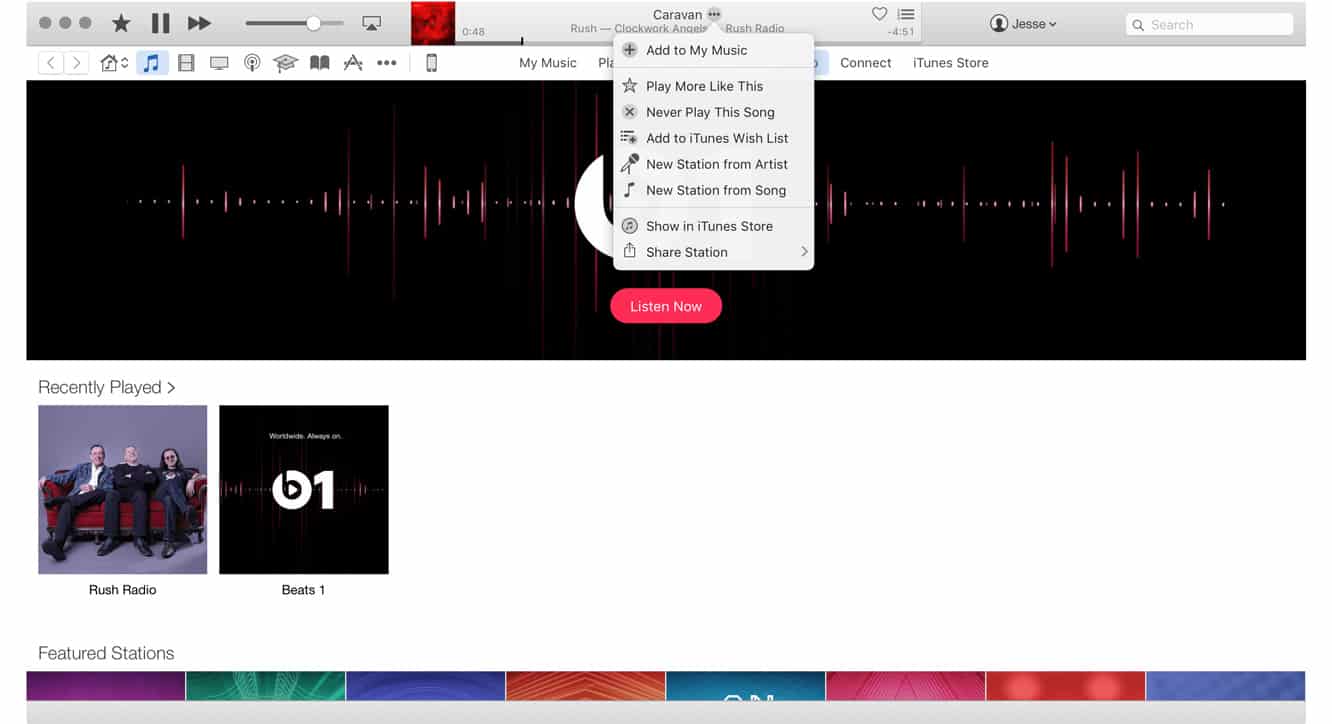Focus the Search field
Viewport: 1332px width, 724px height.
(1209, 24)
